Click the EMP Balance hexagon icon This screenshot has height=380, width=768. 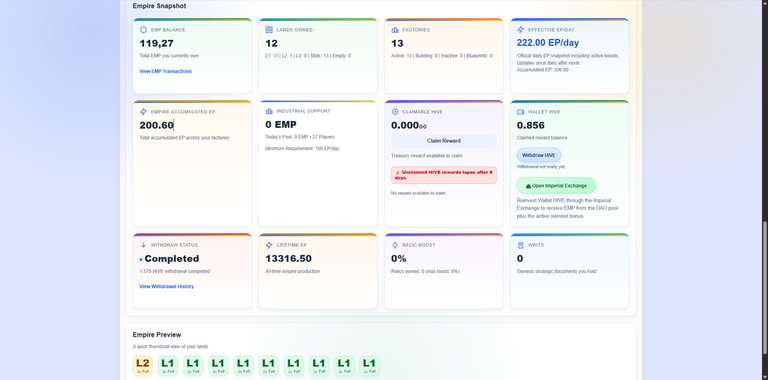pos(144,30)
